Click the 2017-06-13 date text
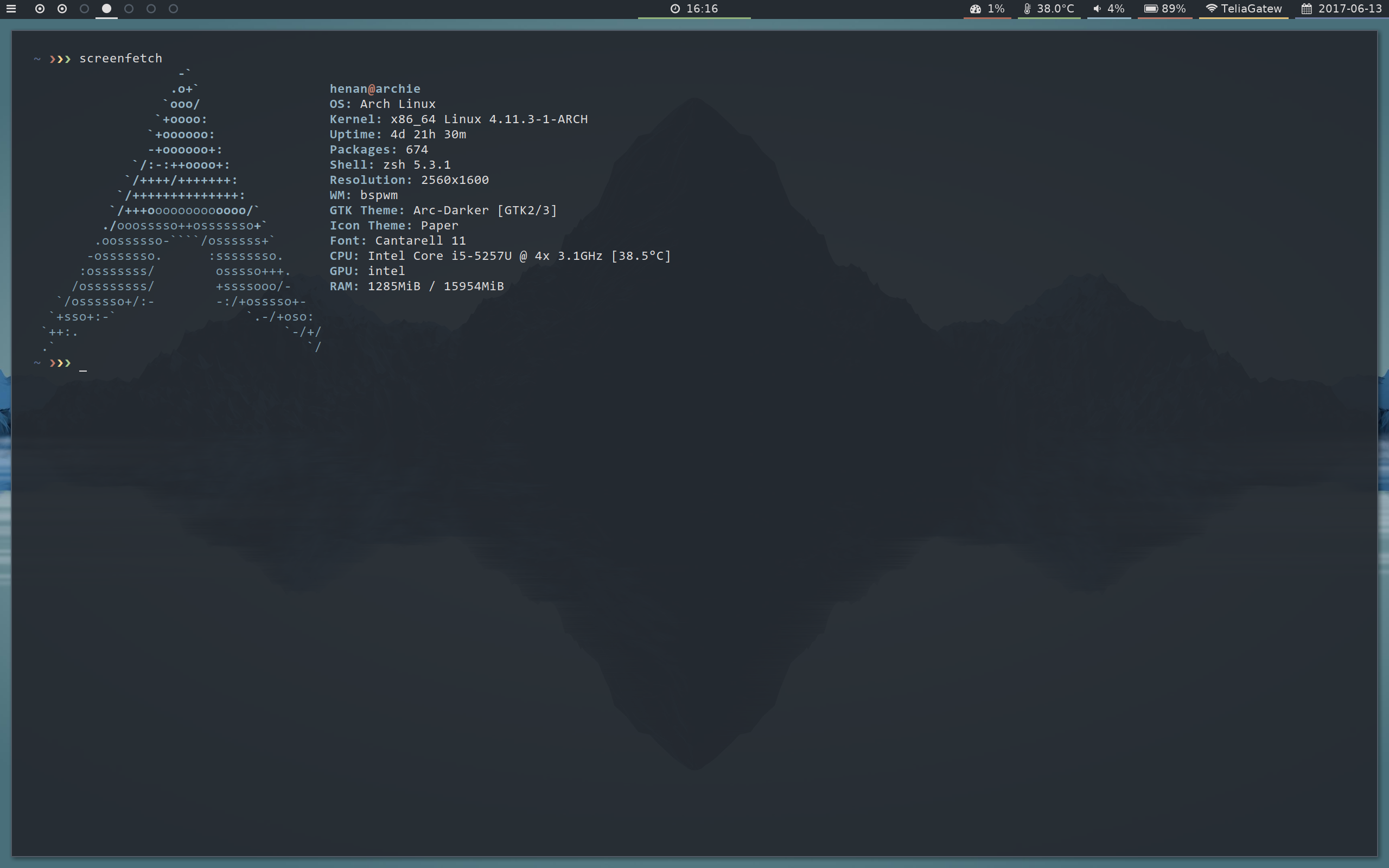 [x=1350, y=9]
